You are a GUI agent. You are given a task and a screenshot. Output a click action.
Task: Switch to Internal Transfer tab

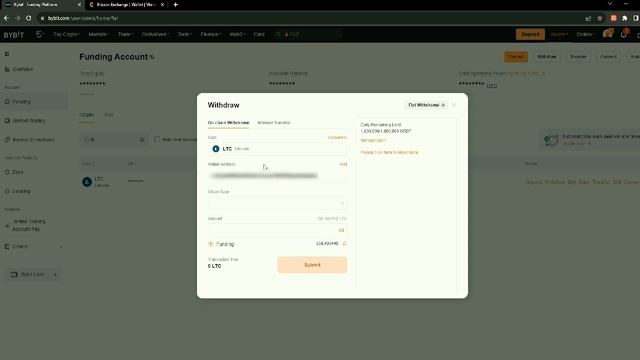point(273,122)
